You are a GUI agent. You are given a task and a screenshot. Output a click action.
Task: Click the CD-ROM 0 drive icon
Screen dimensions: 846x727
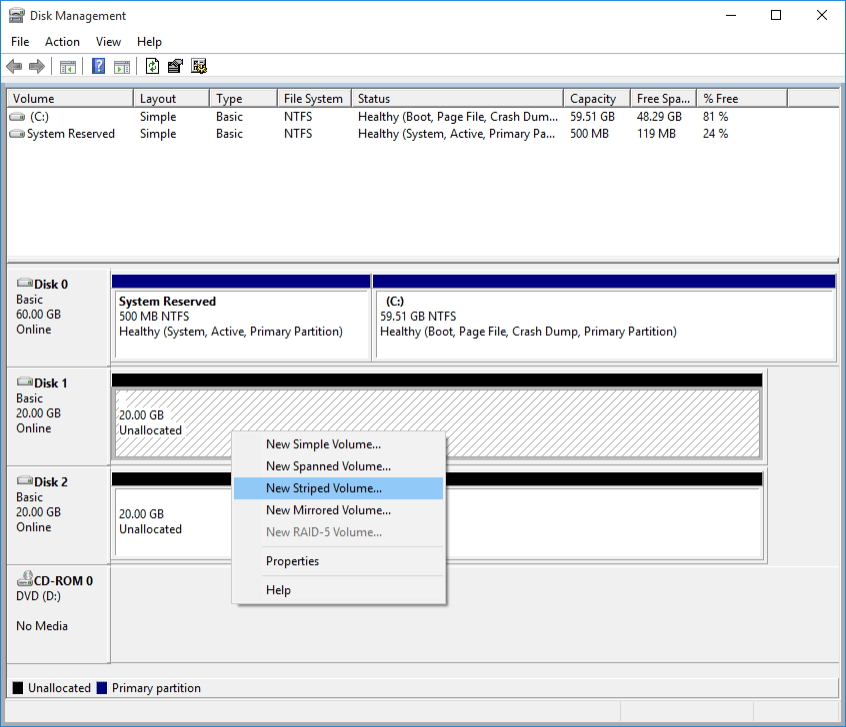25,579
